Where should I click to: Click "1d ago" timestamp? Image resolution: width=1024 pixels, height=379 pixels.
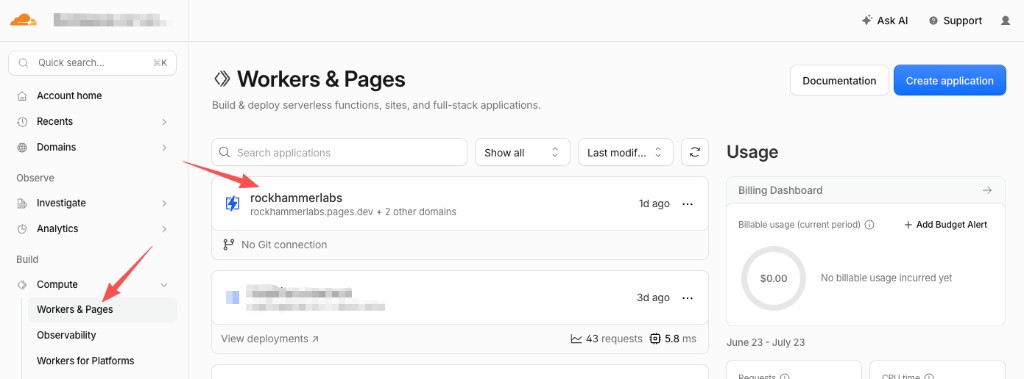pos(654,203)
